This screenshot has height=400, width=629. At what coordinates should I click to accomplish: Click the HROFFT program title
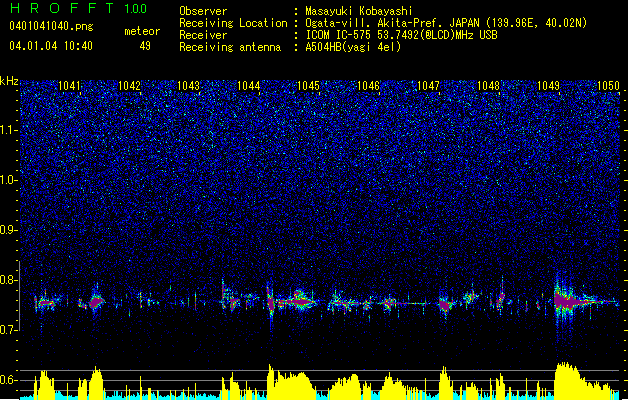point(62,8)
